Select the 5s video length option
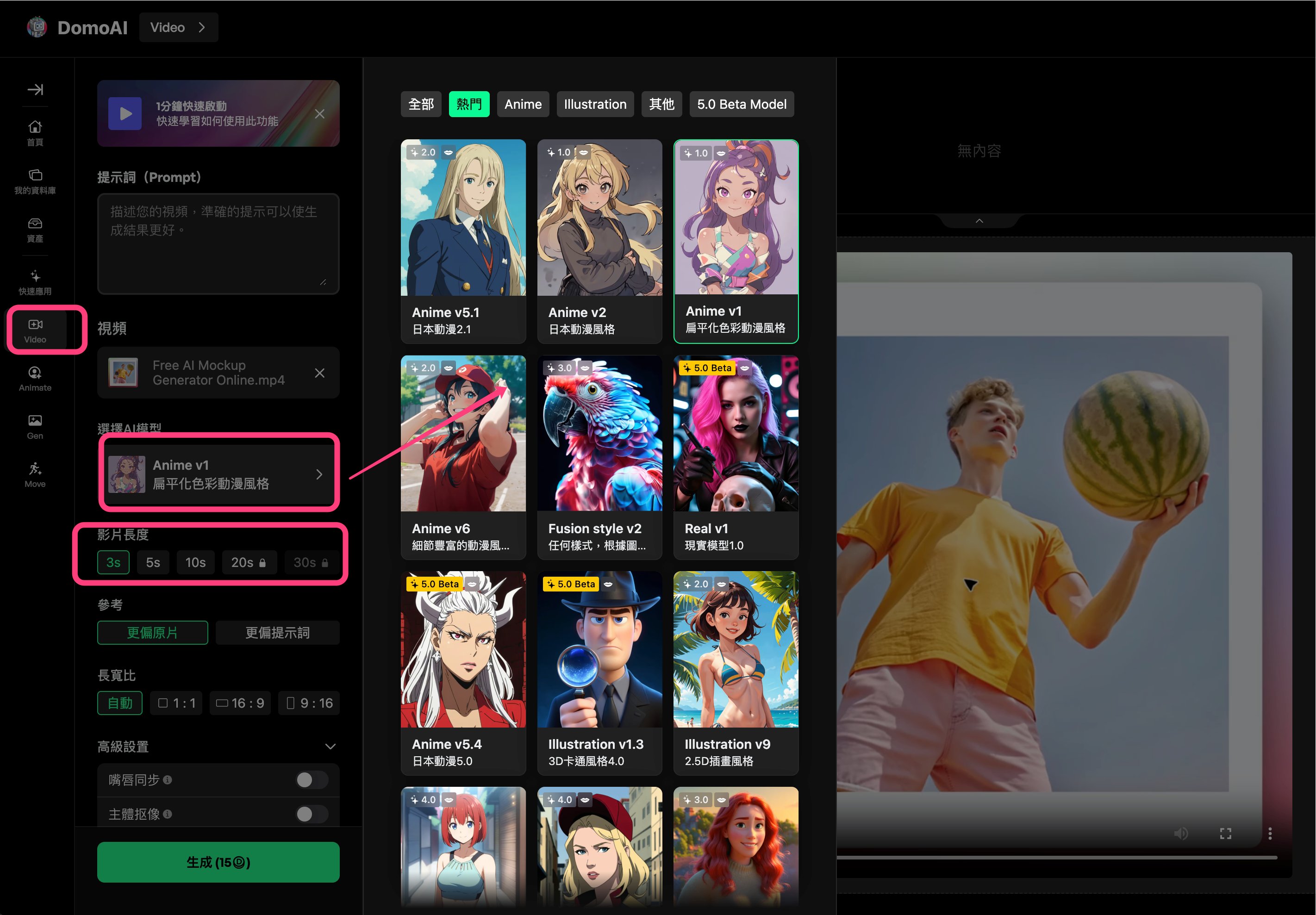Viewport: 1316px width, 915px height. pos(152,563)
